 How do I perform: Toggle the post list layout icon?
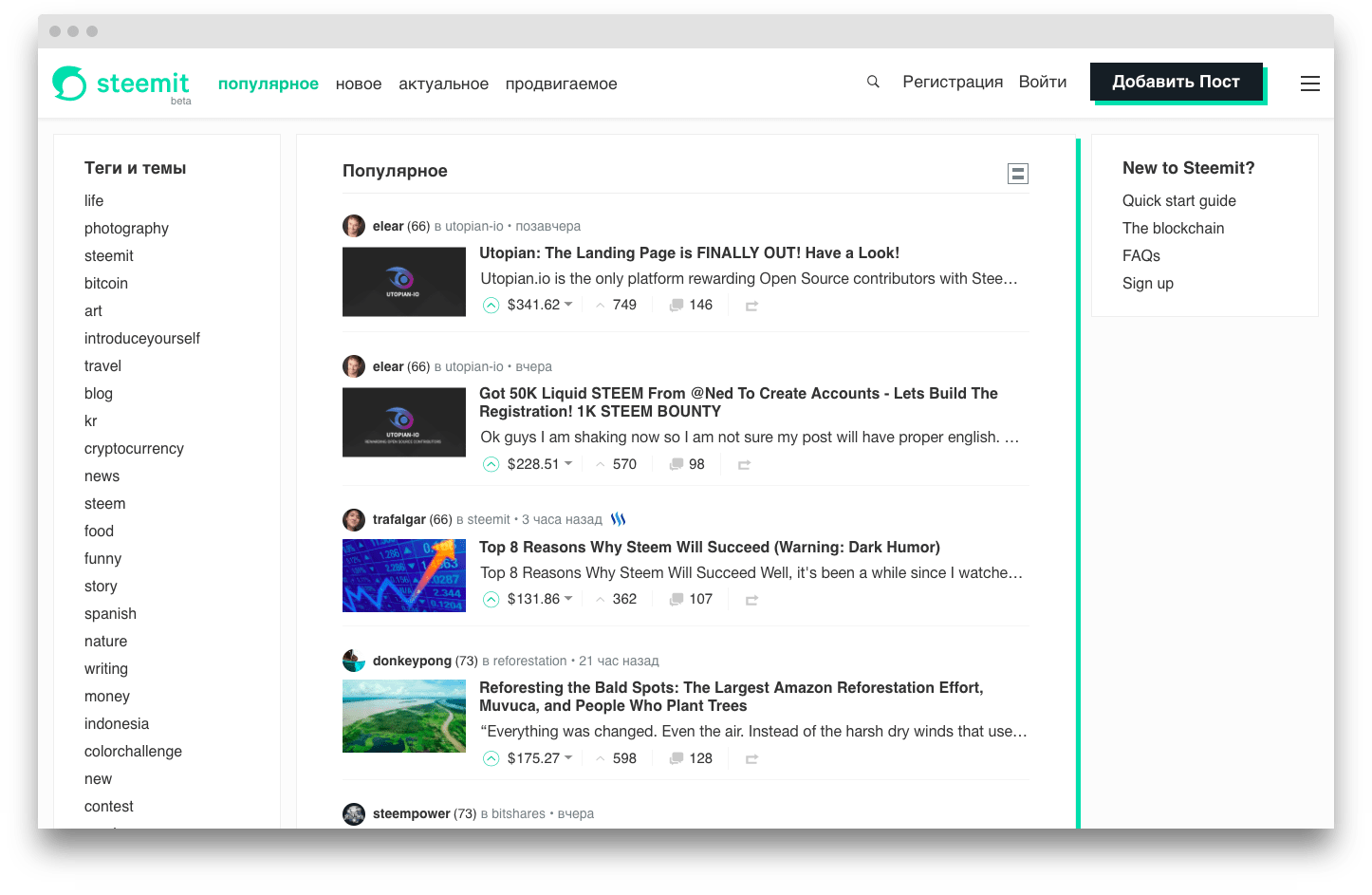(x=1018, y=174)
